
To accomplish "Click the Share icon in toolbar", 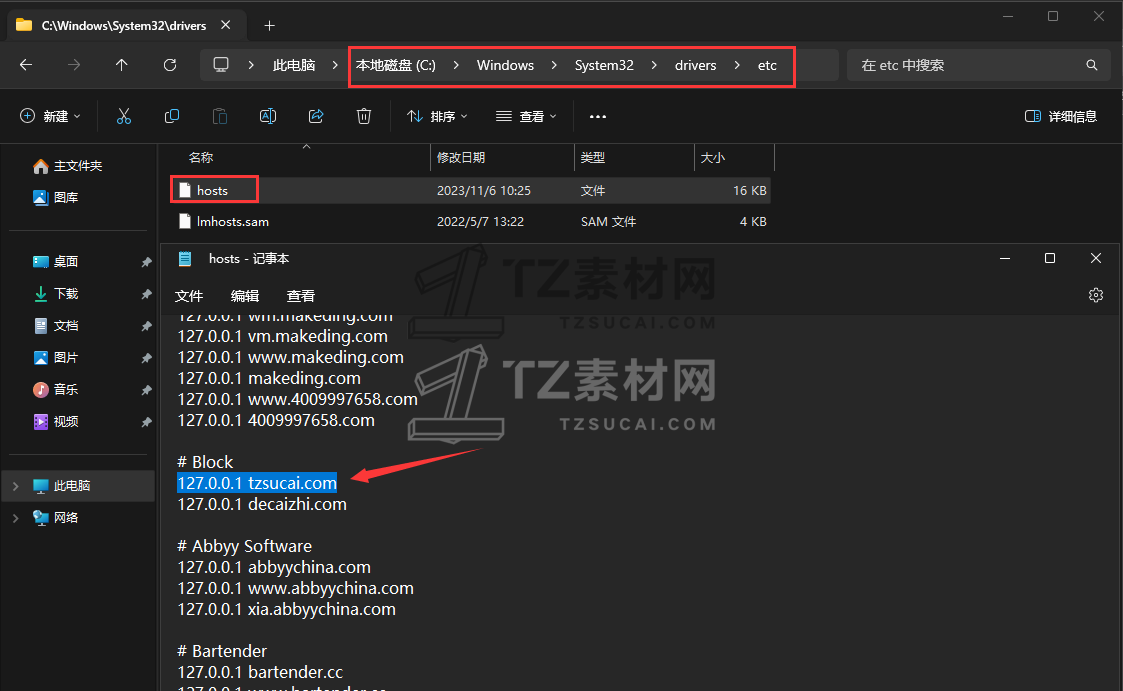I will click(316, 116).
